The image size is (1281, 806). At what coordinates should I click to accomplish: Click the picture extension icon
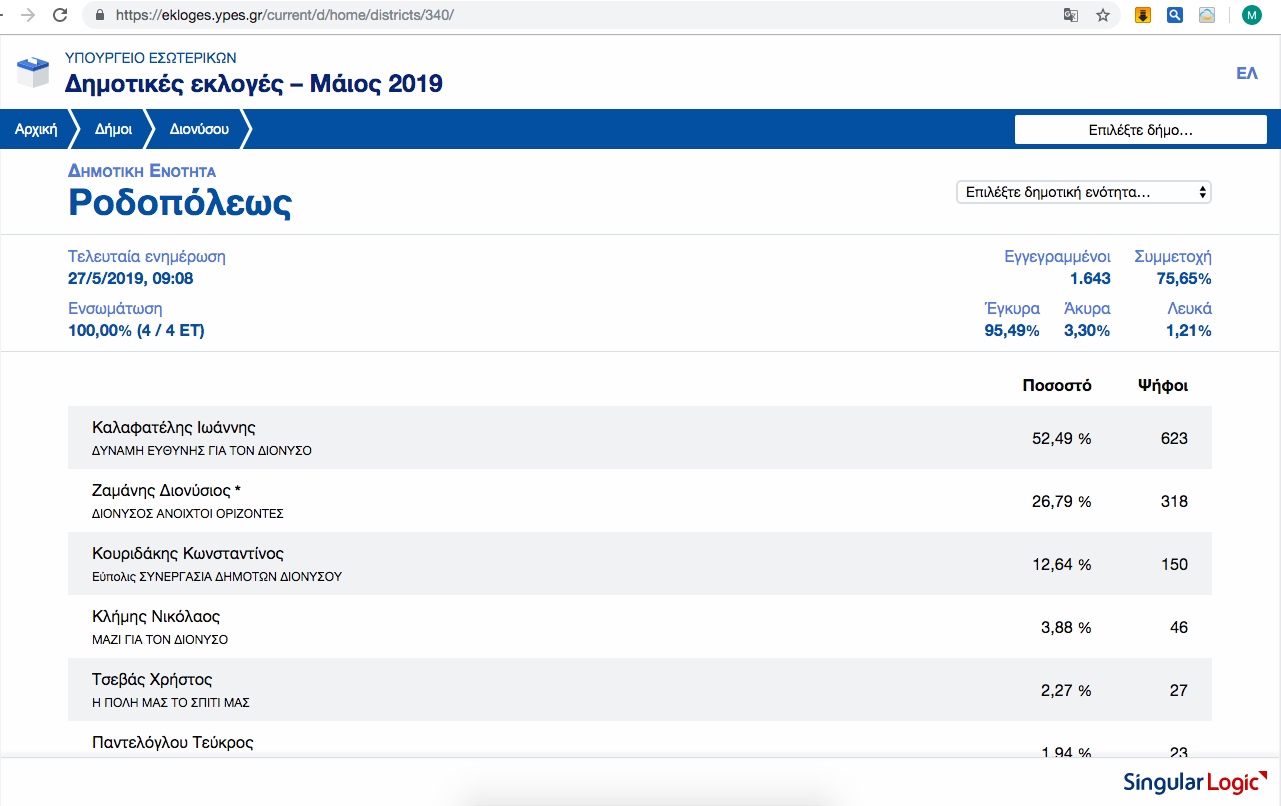[x=1207, y=15]
